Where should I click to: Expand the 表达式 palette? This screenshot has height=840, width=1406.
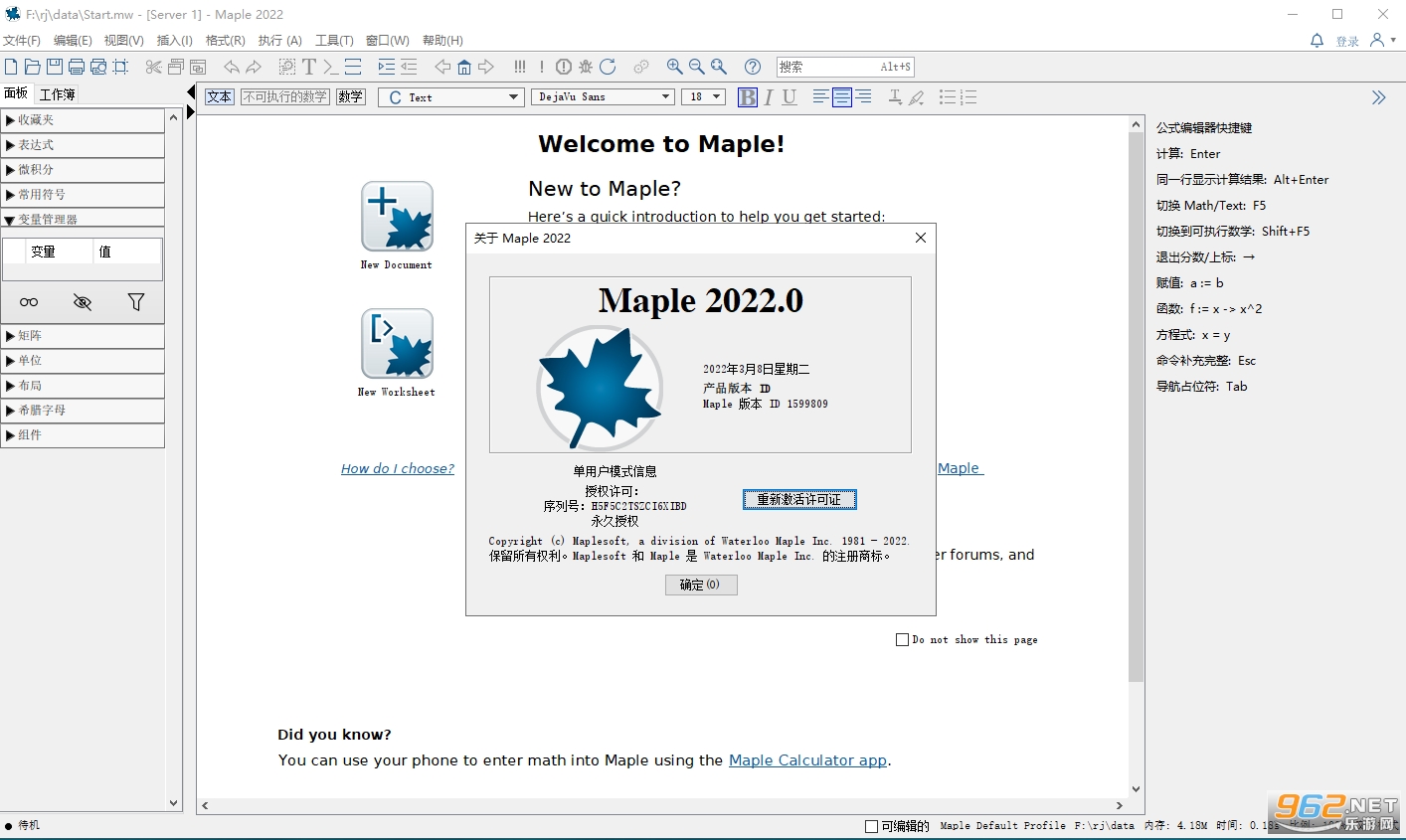click(x=83, y=144)
